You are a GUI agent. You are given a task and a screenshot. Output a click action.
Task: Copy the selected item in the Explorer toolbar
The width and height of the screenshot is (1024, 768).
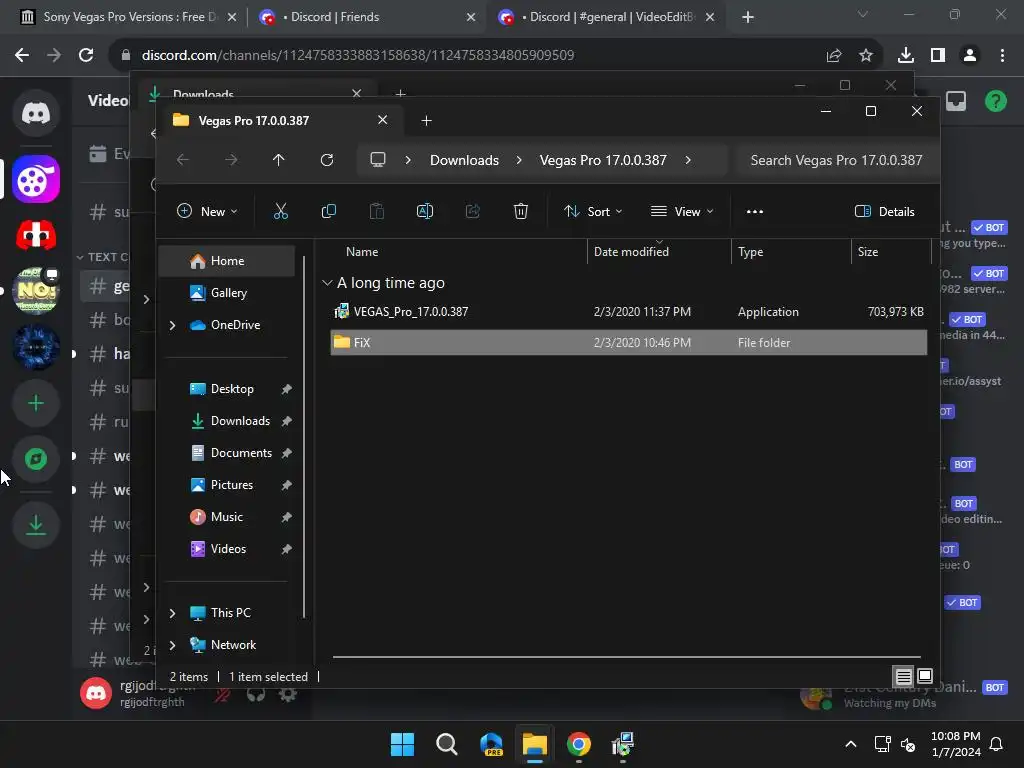328,211
